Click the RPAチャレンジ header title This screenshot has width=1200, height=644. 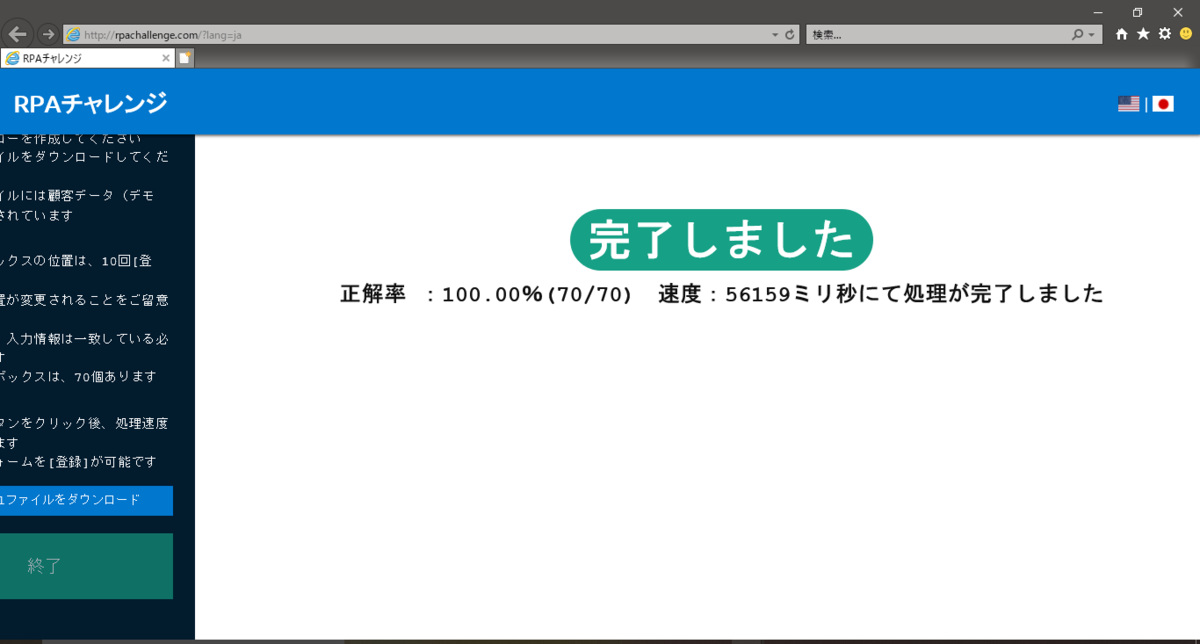click(x=90, y=103)
